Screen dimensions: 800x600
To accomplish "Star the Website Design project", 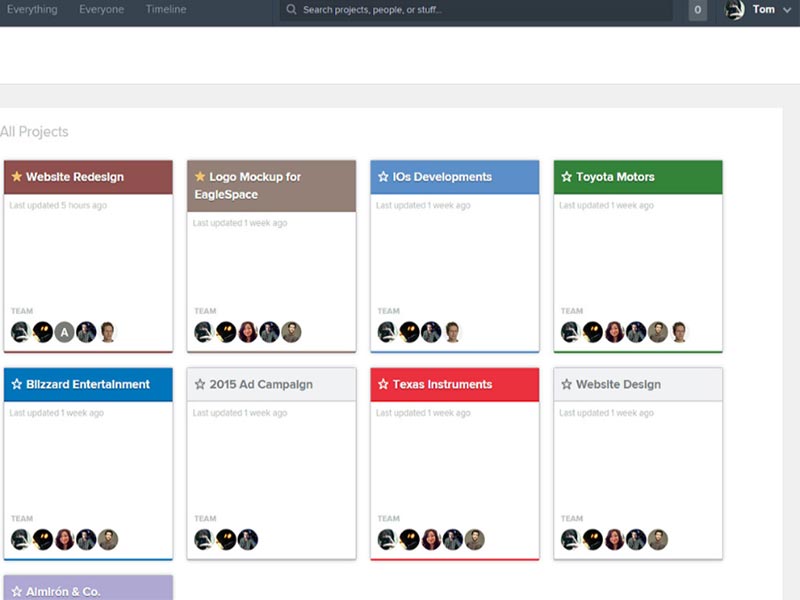I will pyautogui.click(x=566, y=384).
